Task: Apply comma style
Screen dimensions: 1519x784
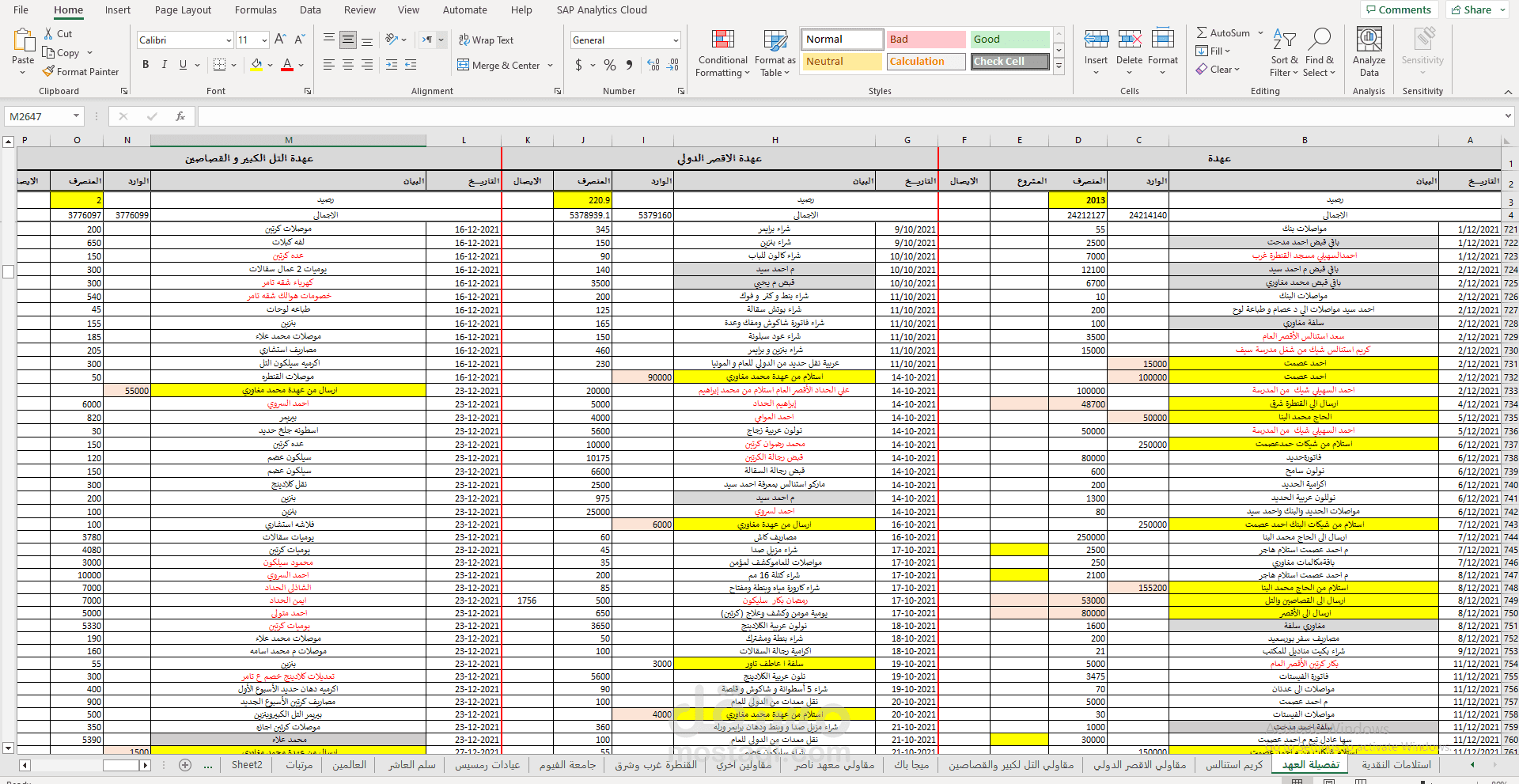Action: coord(629,65)
